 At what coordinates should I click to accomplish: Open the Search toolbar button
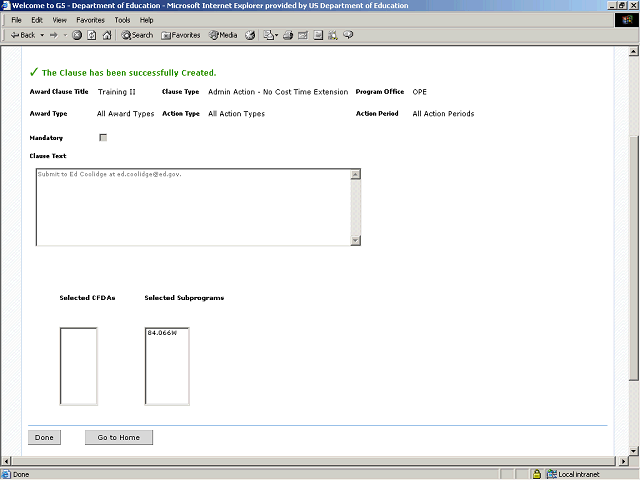137,35
